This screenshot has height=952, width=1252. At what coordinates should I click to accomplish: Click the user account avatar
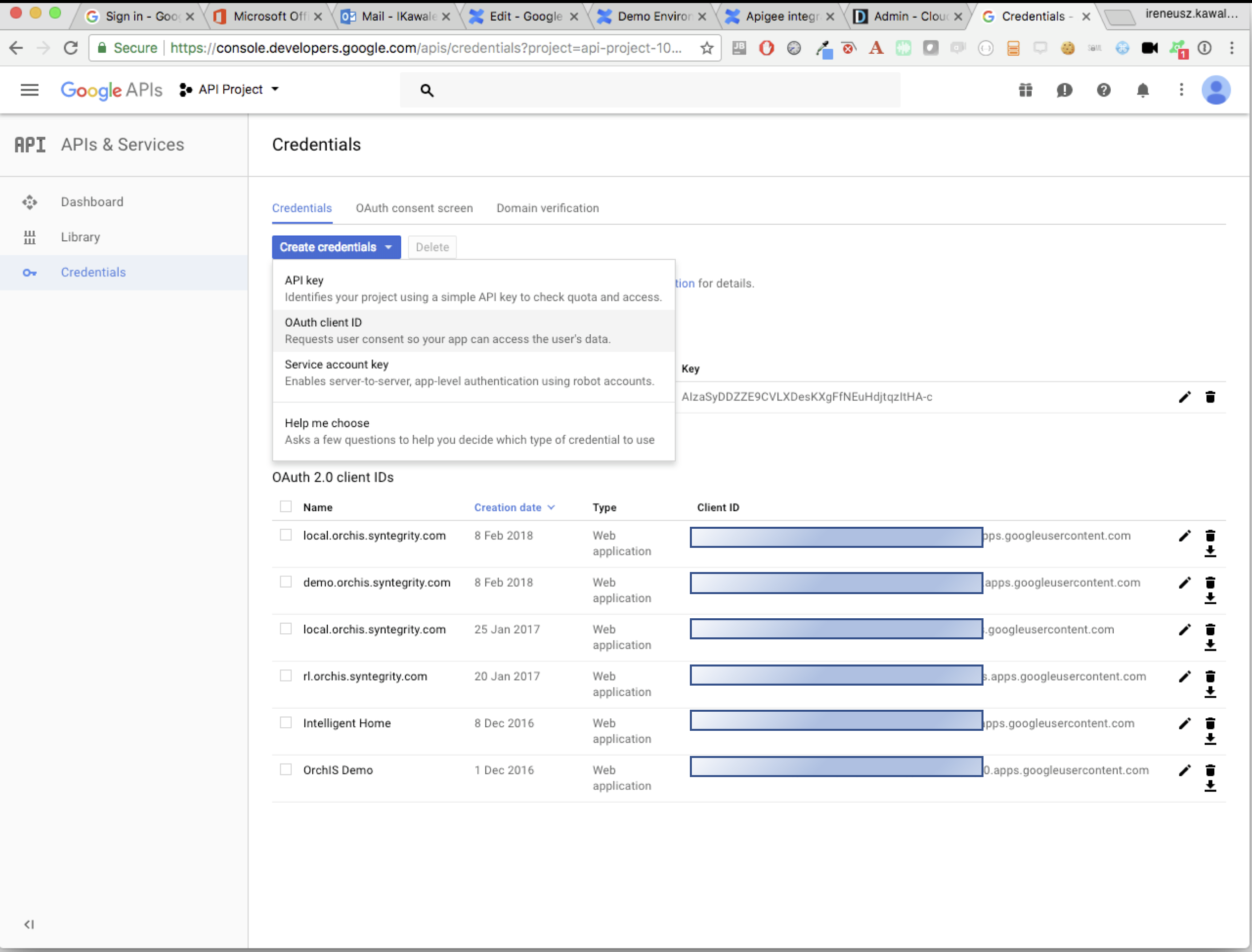click(x=1216, y=89)
